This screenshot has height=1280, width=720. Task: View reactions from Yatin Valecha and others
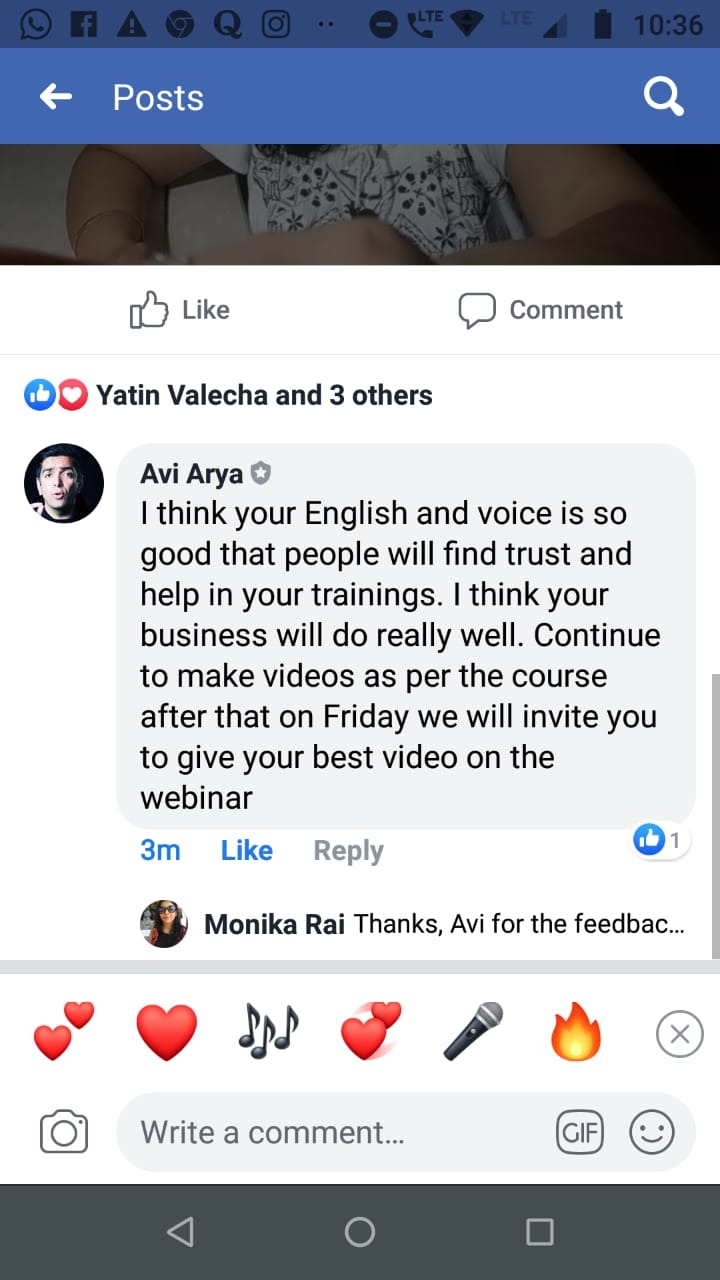[x=263, y=395]
